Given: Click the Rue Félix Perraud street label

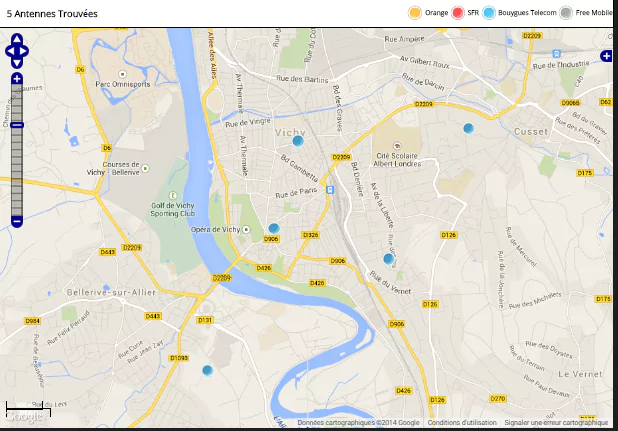Looking at the screenshot, I should (x=69, y=328).
